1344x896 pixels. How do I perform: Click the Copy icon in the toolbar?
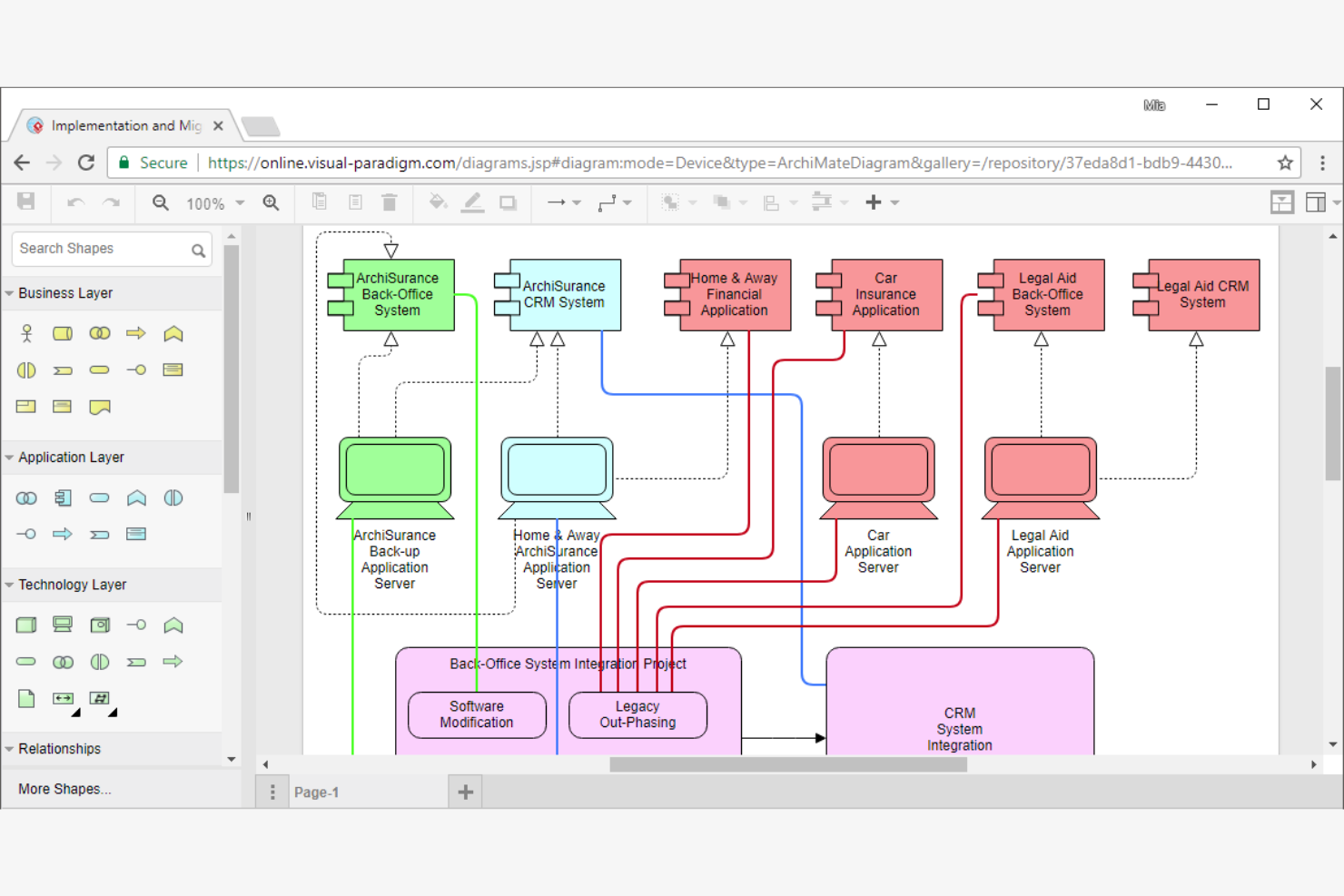click(320, 202)
